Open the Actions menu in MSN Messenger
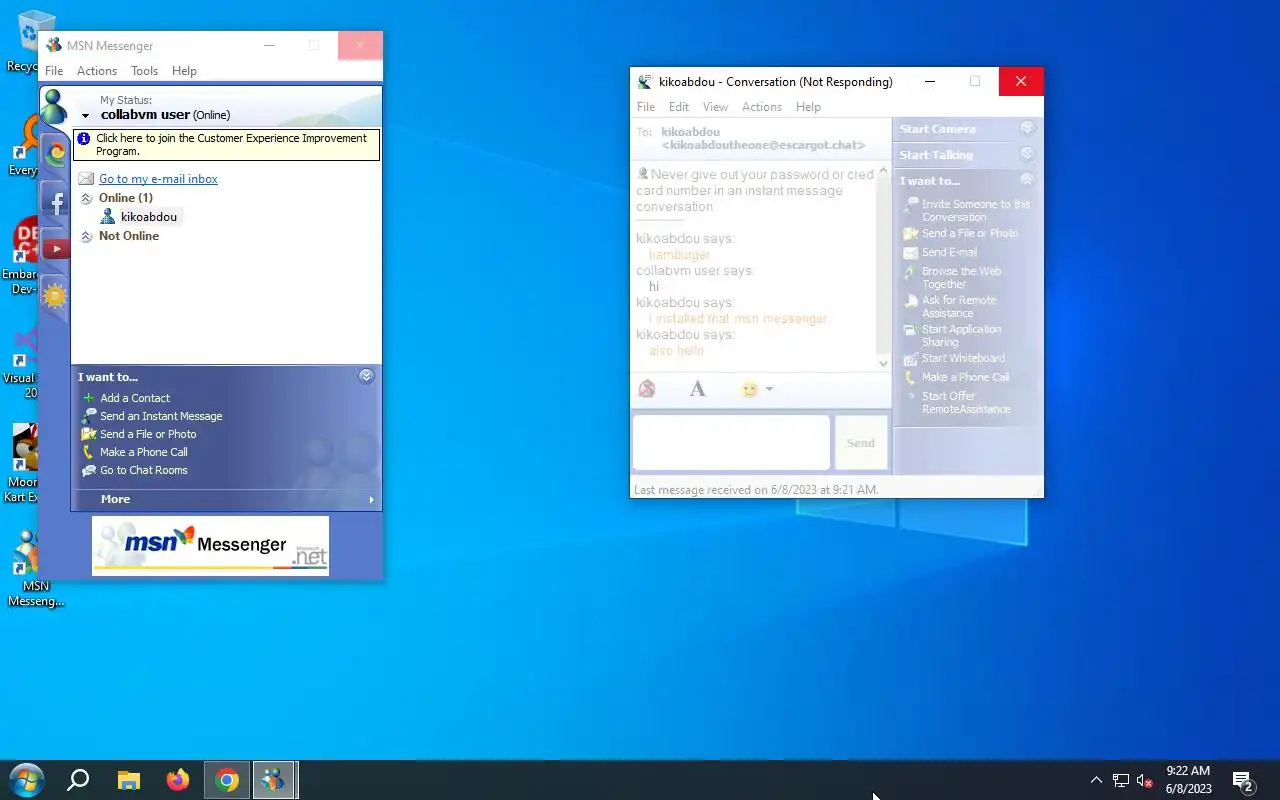Image resolution: width=1280 pixels, height=800 pixels. coord(97,71)
